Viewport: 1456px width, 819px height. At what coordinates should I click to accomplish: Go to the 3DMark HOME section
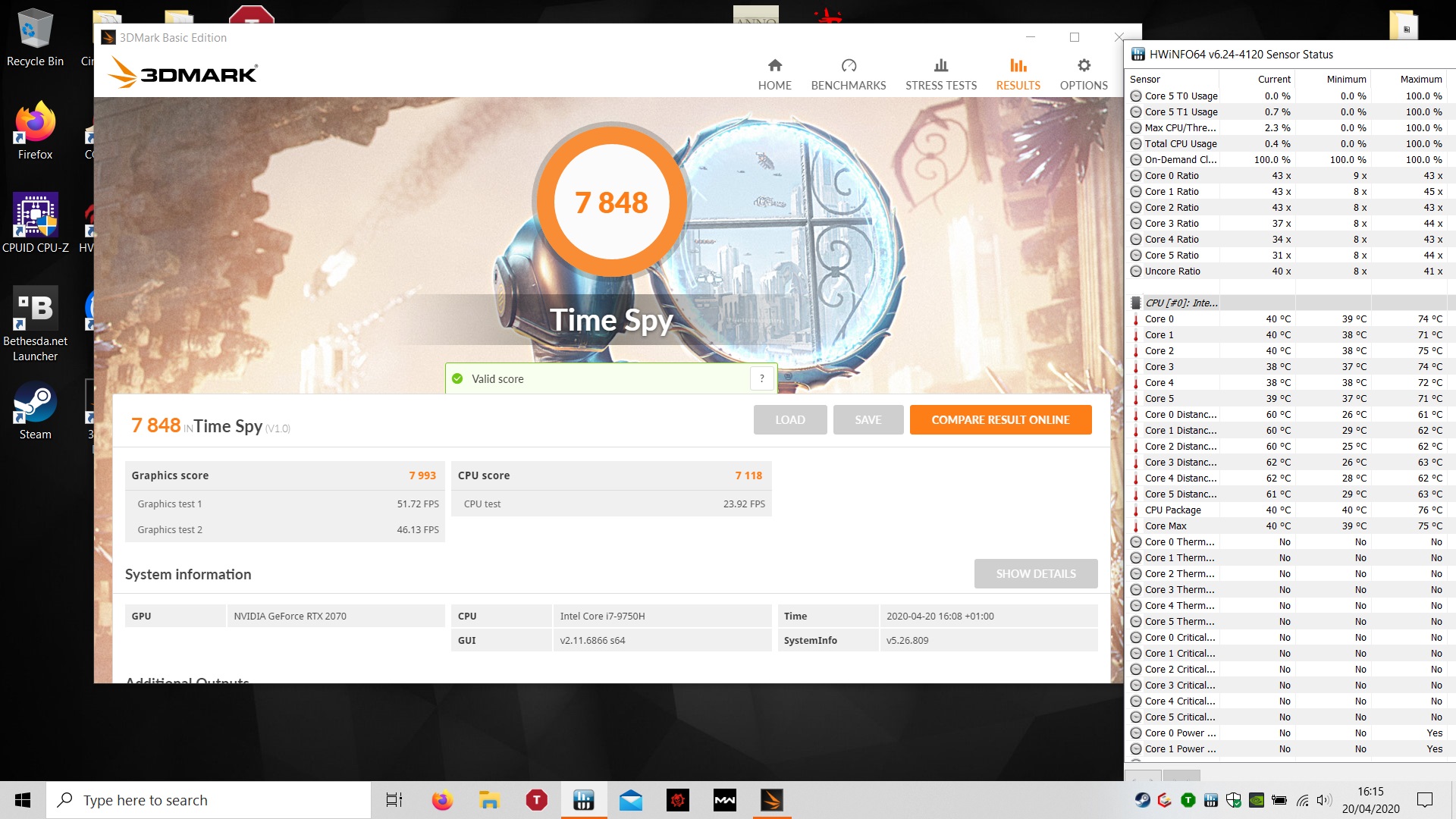(x=774, y=74)
